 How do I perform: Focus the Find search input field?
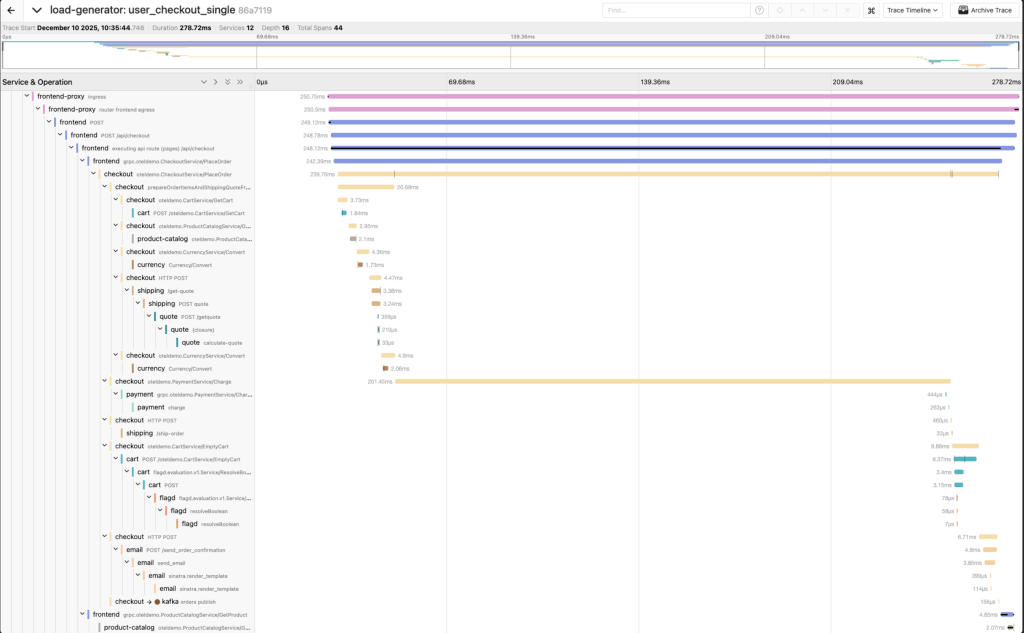tap(675, 10)
